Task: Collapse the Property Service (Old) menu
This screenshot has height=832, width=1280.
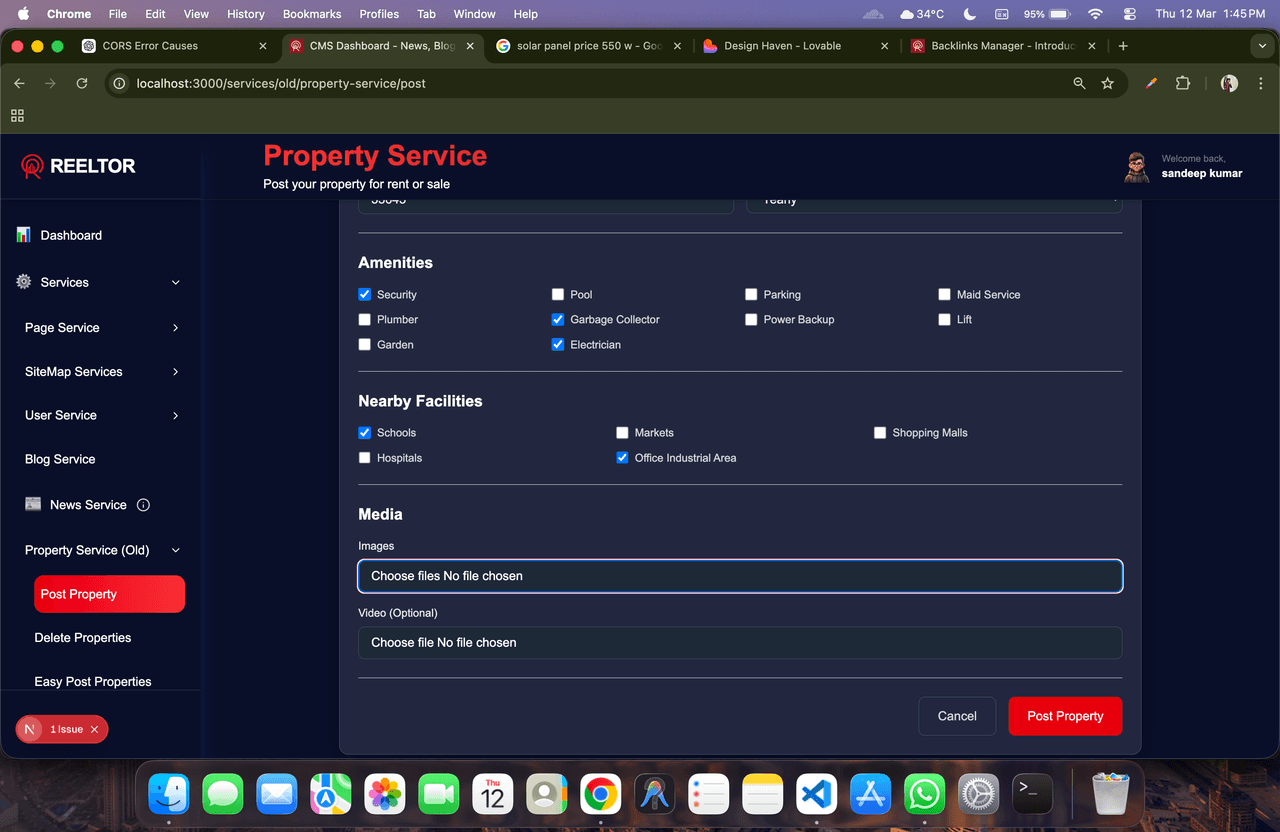Action: pos(176,550)
